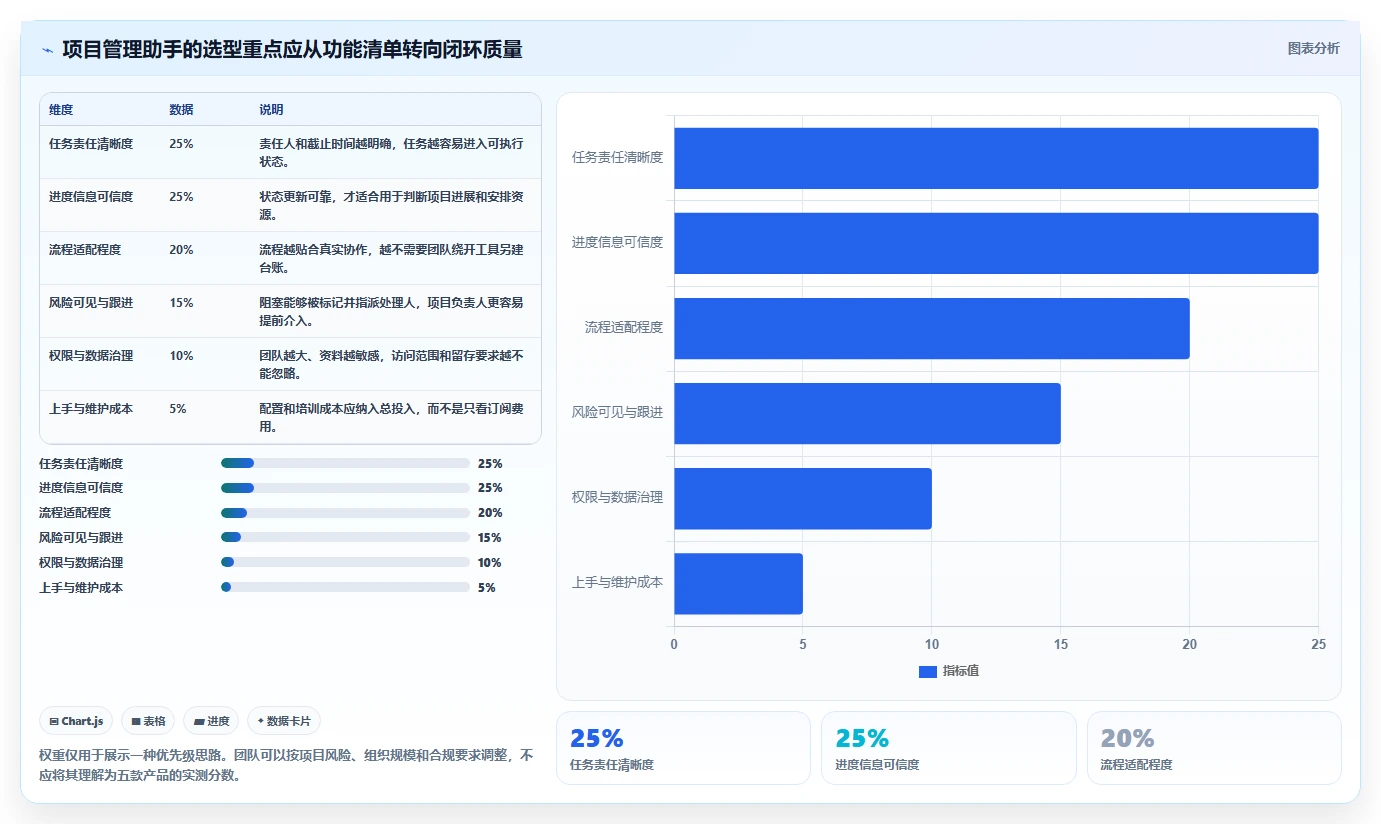Screen dimensions: 1381x824
Task: Click the 15% value in the table
Action: point(181,303)
